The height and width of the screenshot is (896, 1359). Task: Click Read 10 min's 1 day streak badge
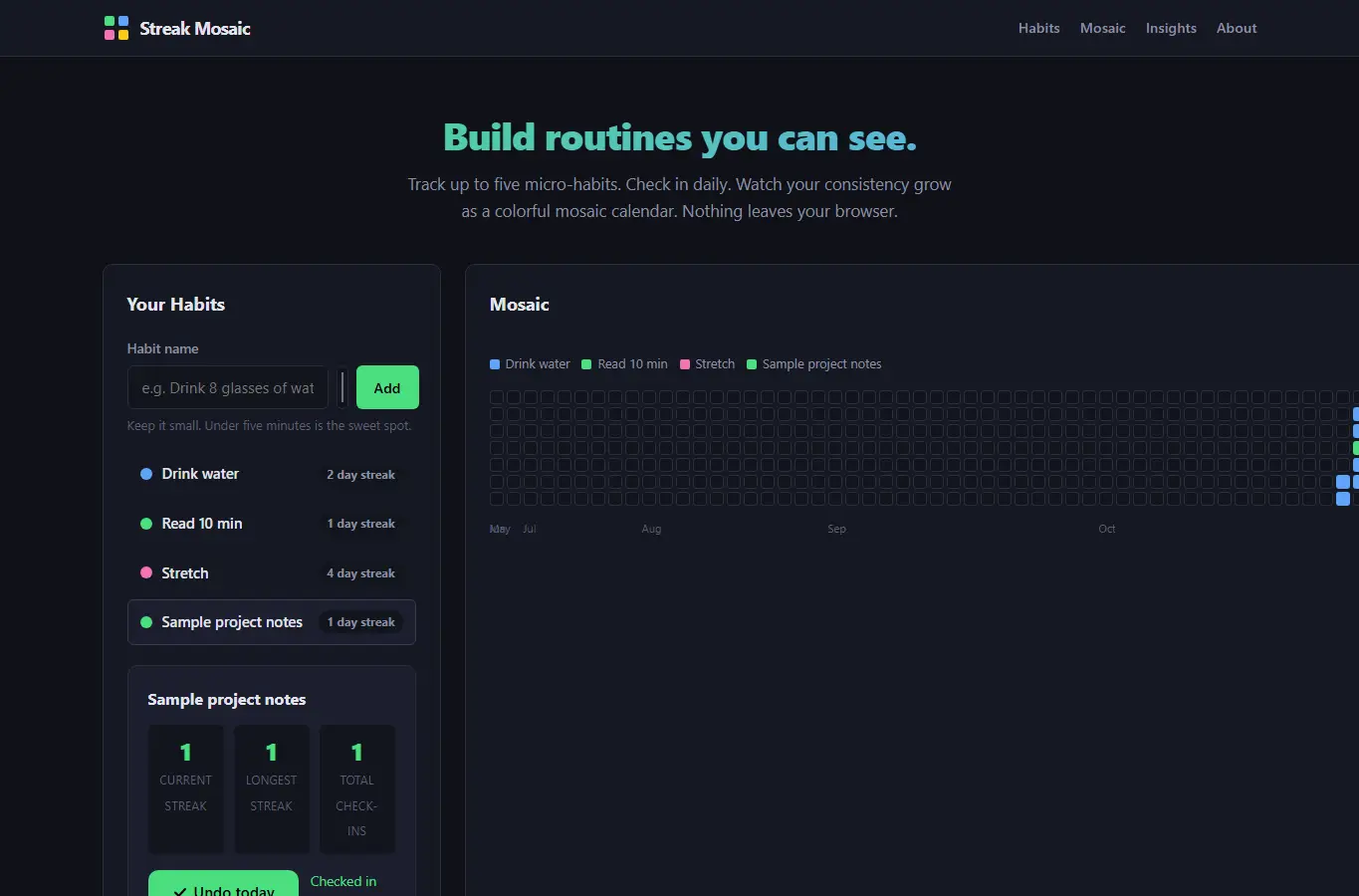[x=360, y=524]
